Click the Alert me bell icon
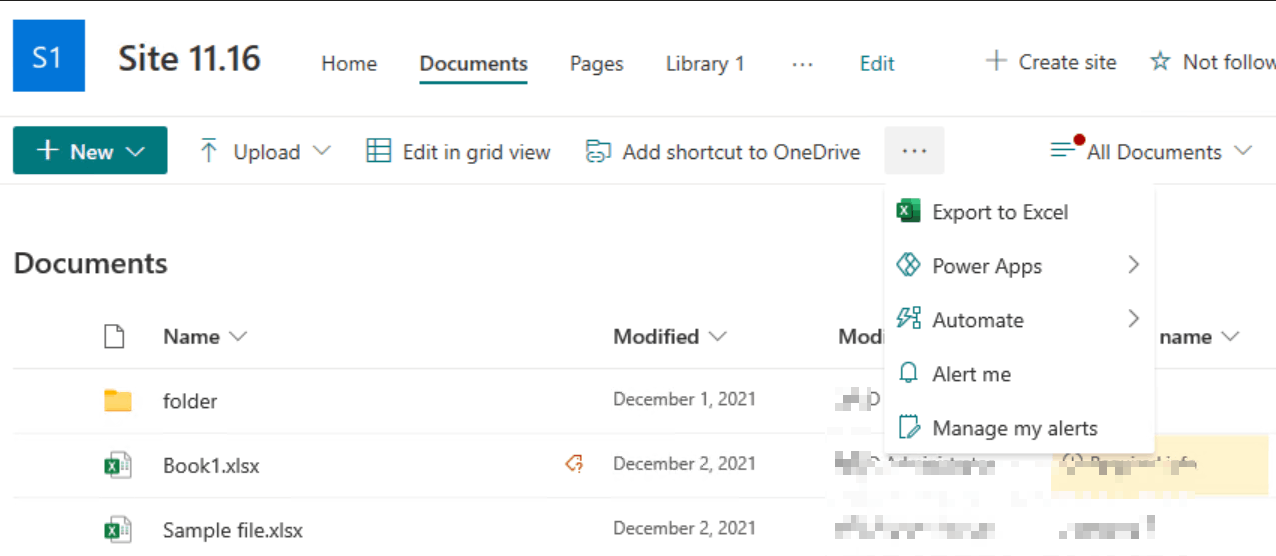The width and height of the screenshot is (1276, 556). click(908, 373)
